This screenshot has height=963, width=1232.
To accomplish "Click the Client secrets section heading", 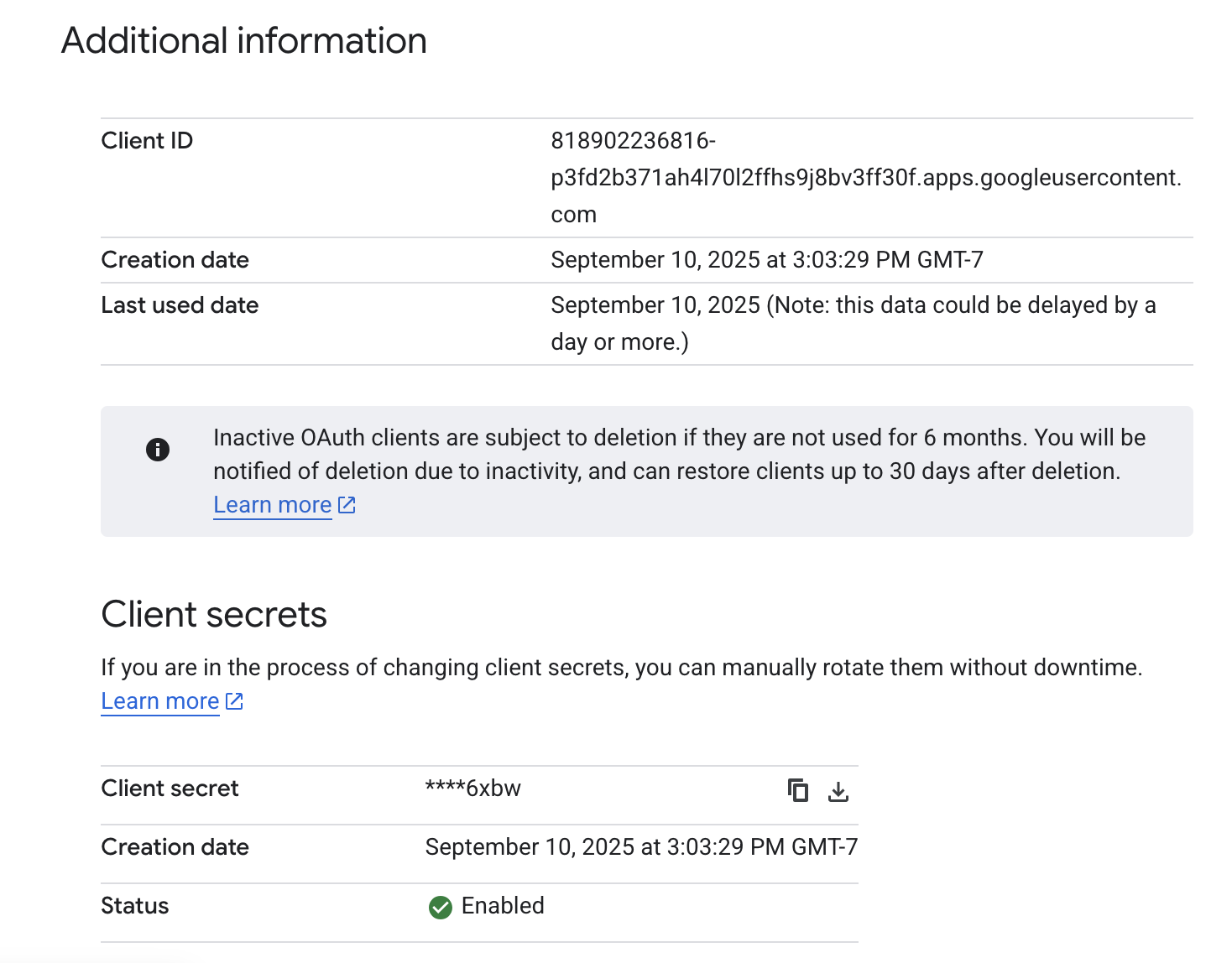I will pyautogui.click(x=214, y=615).
